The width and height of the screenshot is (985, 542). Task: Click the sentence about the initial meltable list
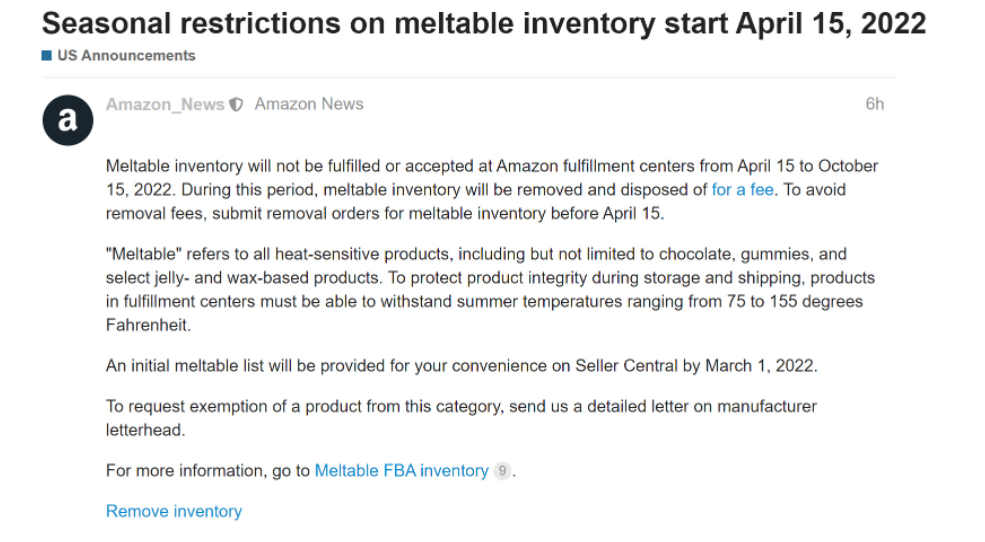(x=461, y=366)
